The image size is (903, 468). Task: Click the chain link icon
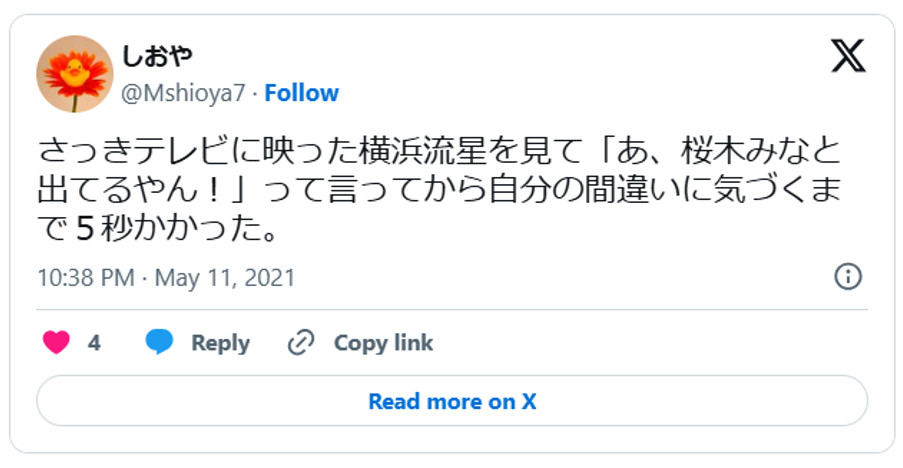pos(301,343)
